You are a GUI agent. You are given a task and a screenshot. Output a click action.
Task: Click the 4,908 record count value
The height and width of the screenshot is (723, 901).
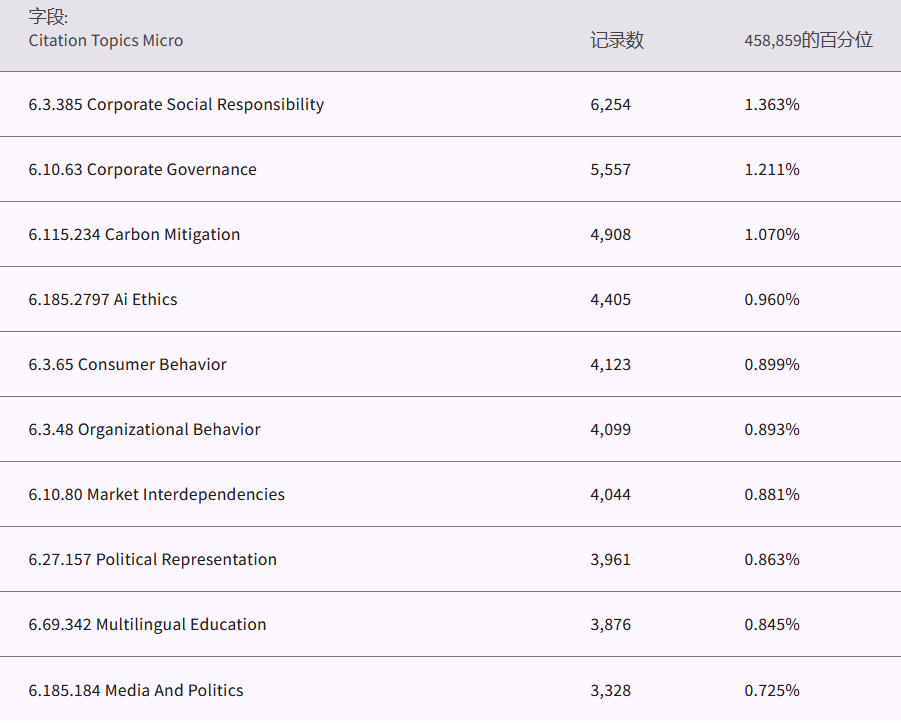610,235
